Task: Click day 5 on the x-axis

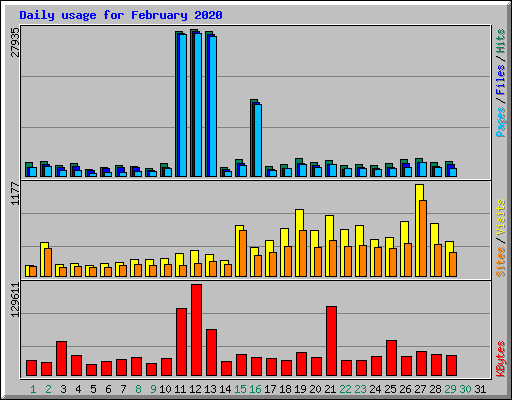Action: [93, 389]
